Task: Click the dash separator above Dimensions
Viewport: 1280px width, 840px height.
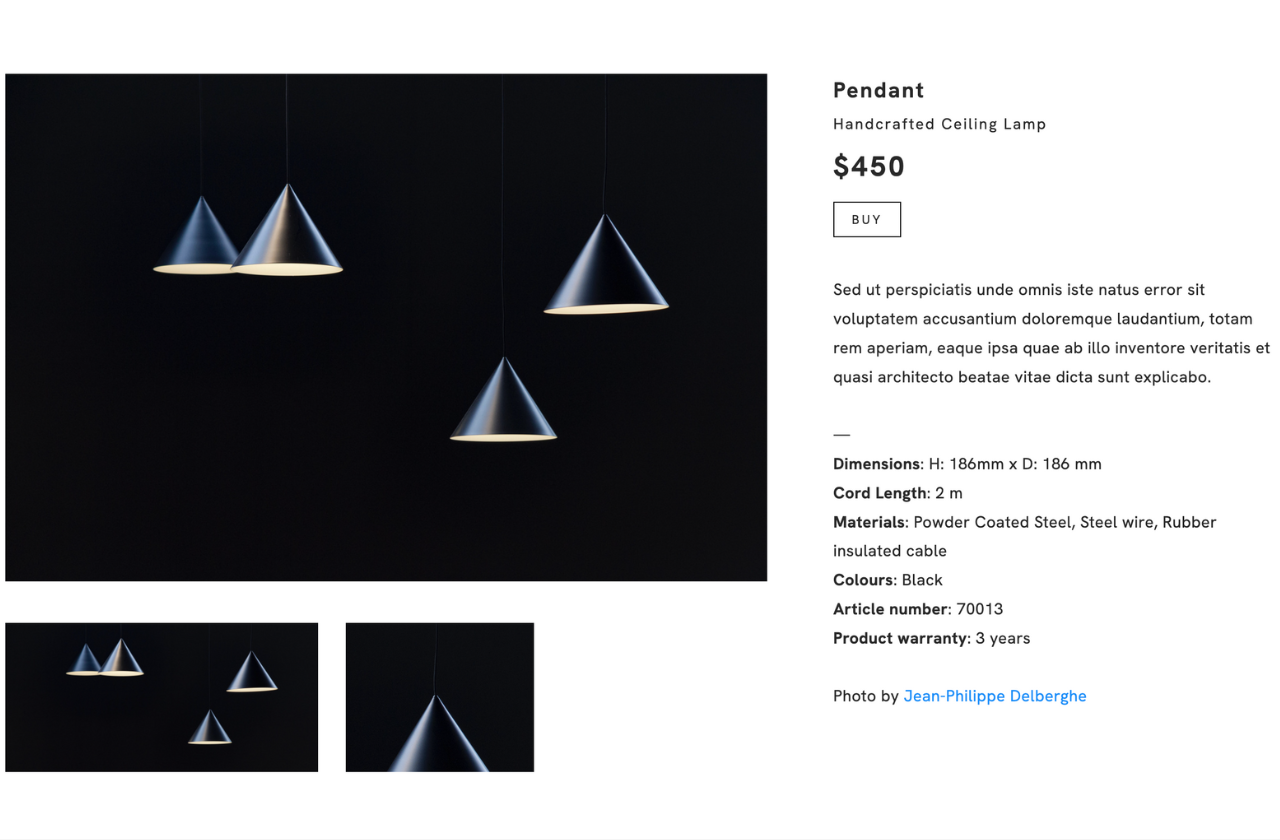Action: click(841, 435)
